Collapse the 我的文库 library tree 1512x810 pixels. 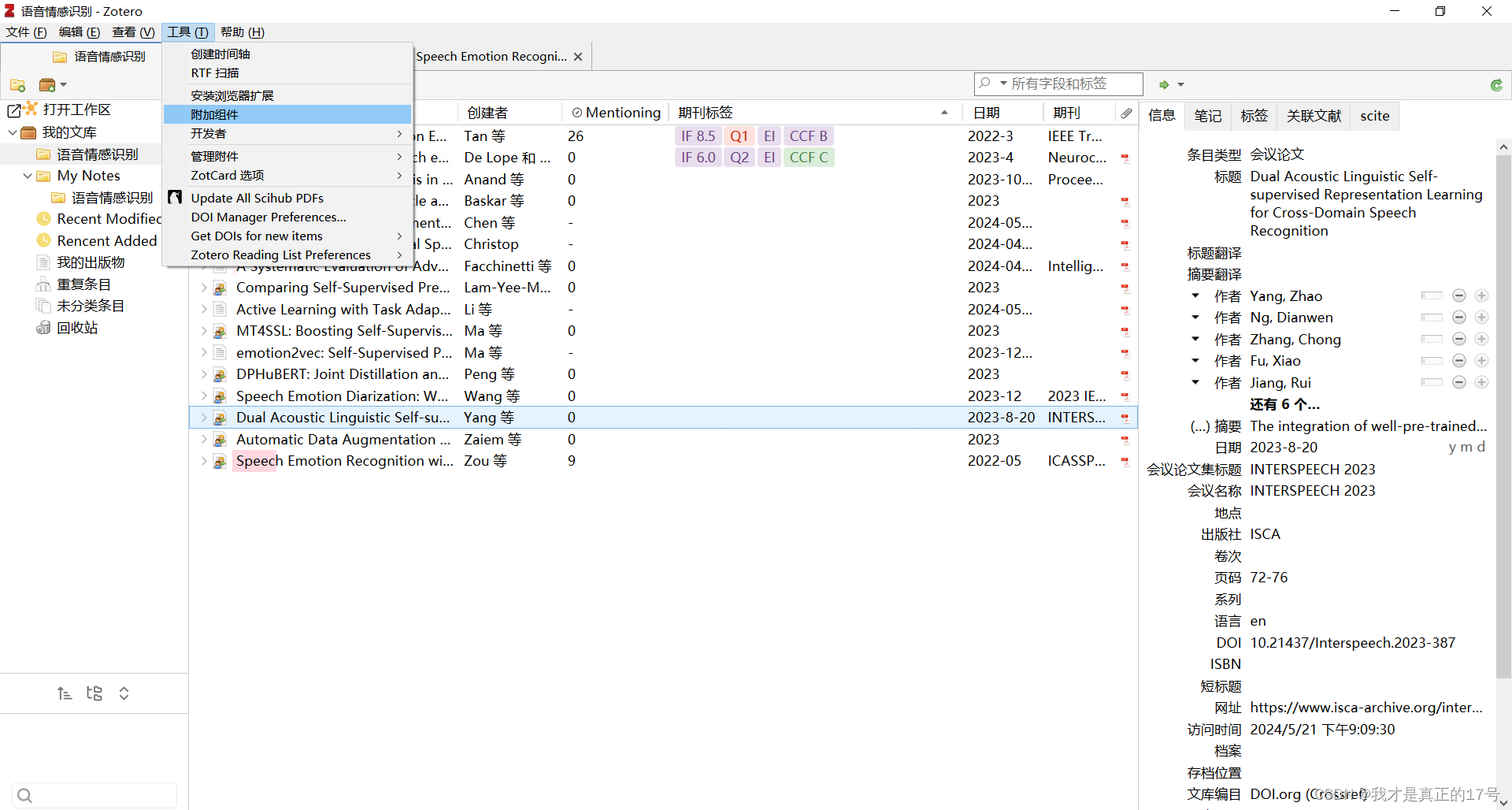(13, 132)
